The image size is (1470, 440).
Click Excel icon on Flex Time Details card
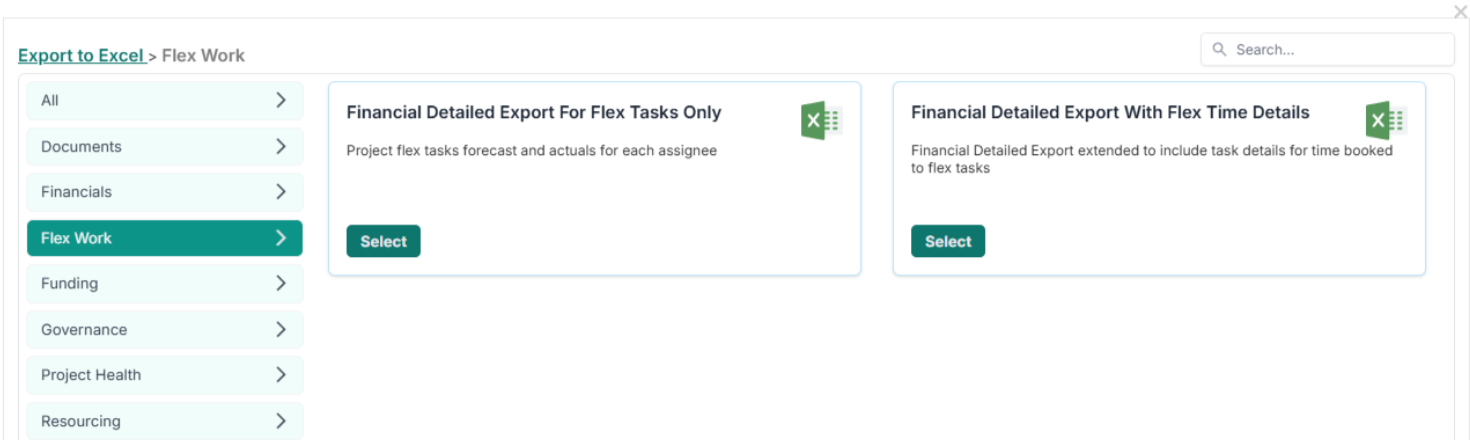click(x=1385, y=121)
